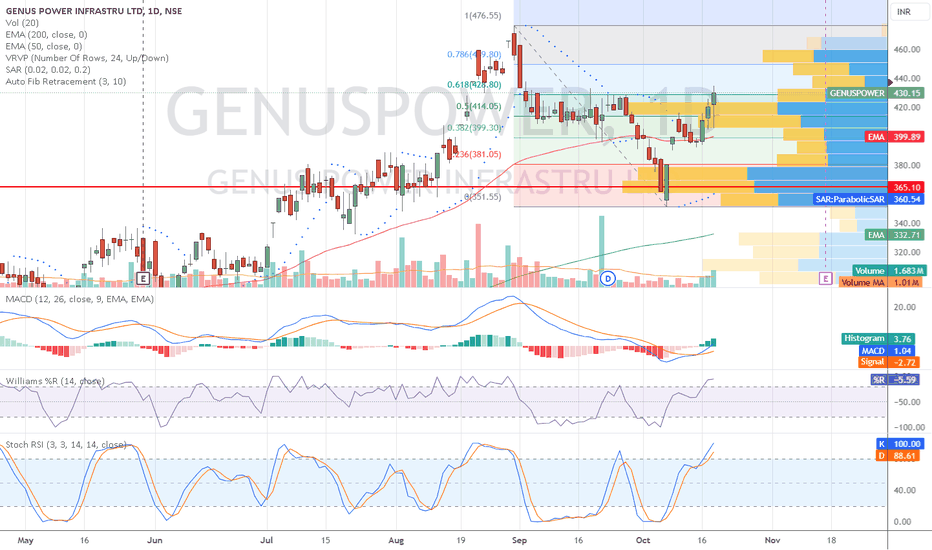
Task: Click the GENUSPOWER 430.15 price label
Action: pos(875,93)
